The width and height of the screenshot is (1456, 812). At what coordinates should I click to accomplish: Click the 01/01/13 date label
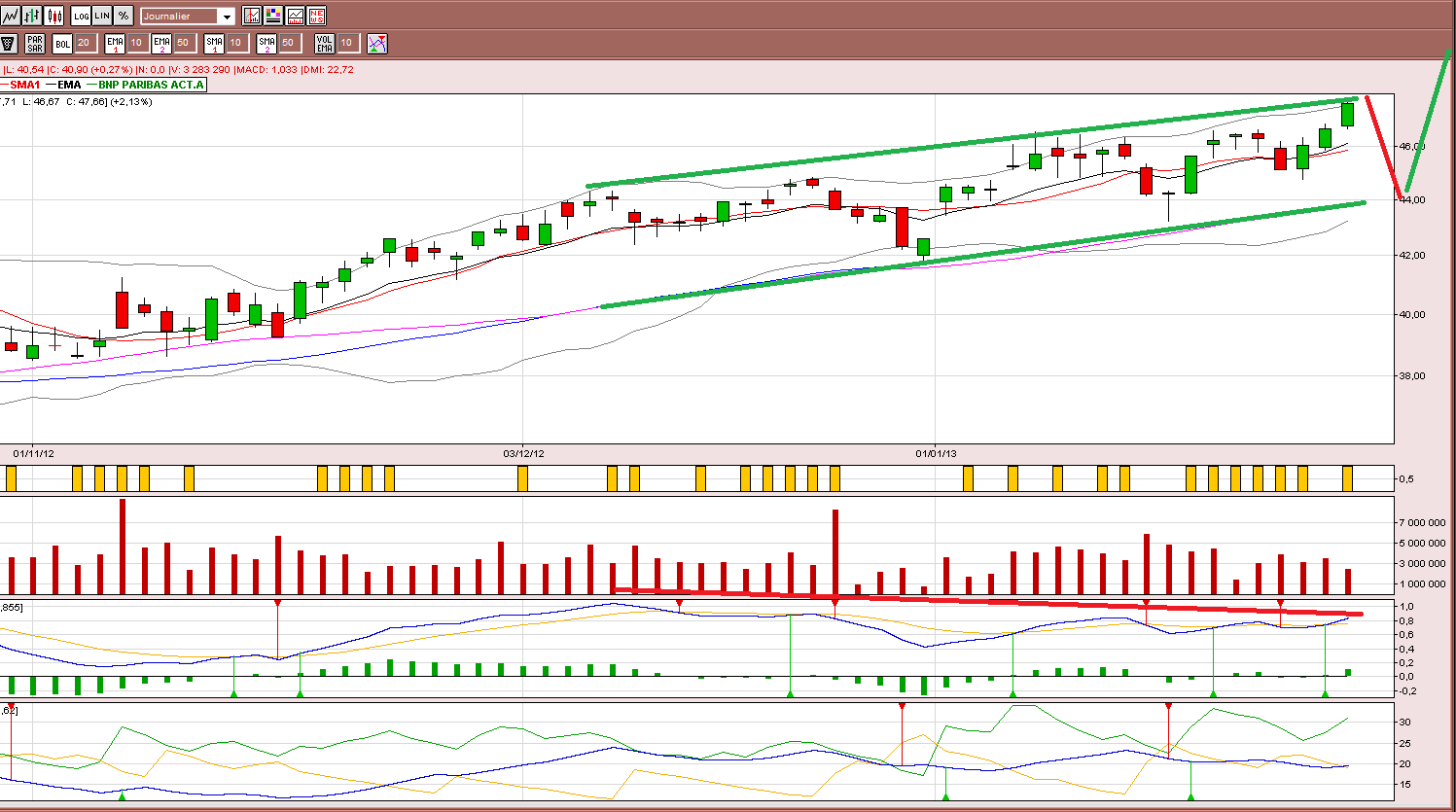click(x=936, y=453)
